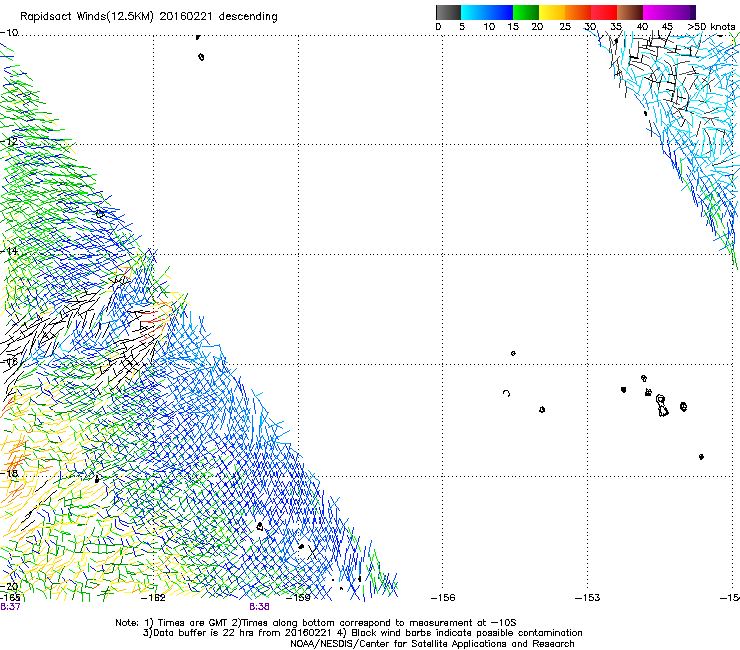Select the '20' wind speed scale label

click(x=537, y=26)
